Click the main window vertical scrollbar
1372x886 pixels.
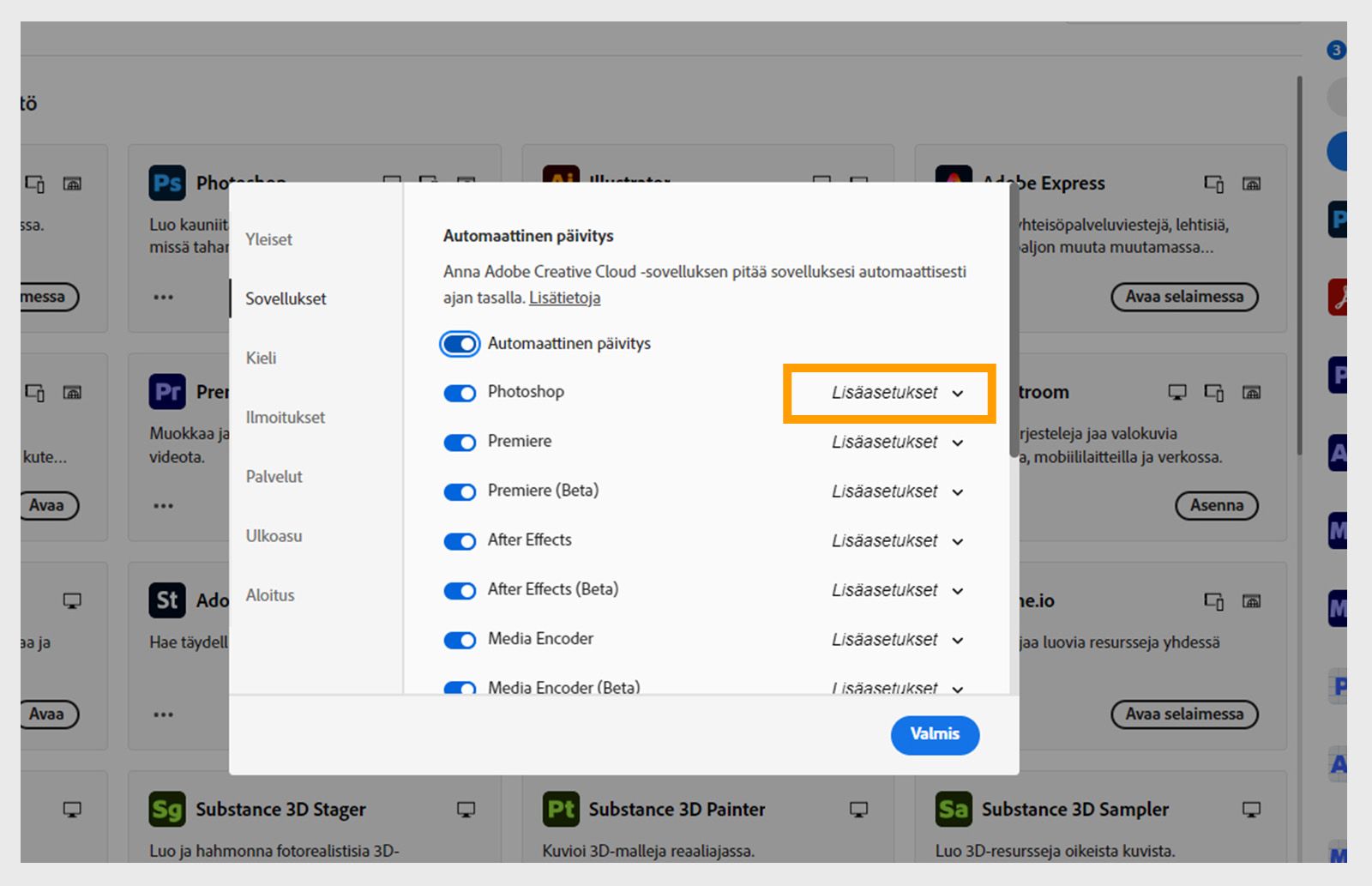(x=1299, y=266)
